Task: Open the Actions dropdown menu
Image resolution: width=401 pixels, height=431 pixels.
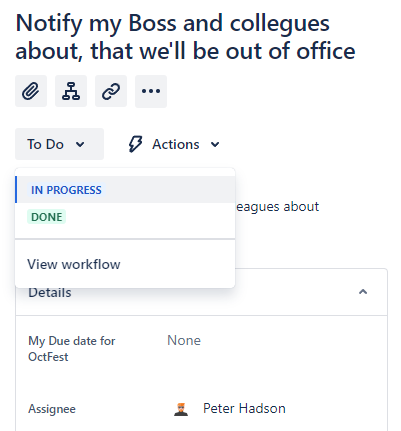Action: coord(174,144)
